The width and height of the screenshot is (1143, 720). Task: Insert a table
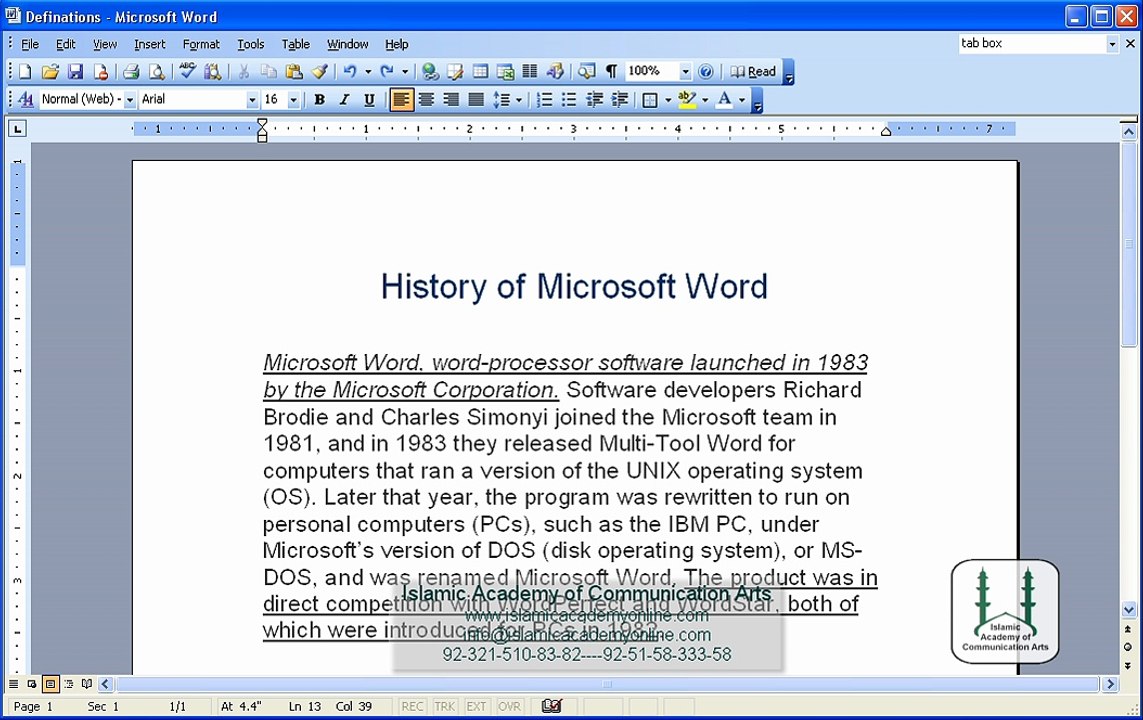(480, 71)
